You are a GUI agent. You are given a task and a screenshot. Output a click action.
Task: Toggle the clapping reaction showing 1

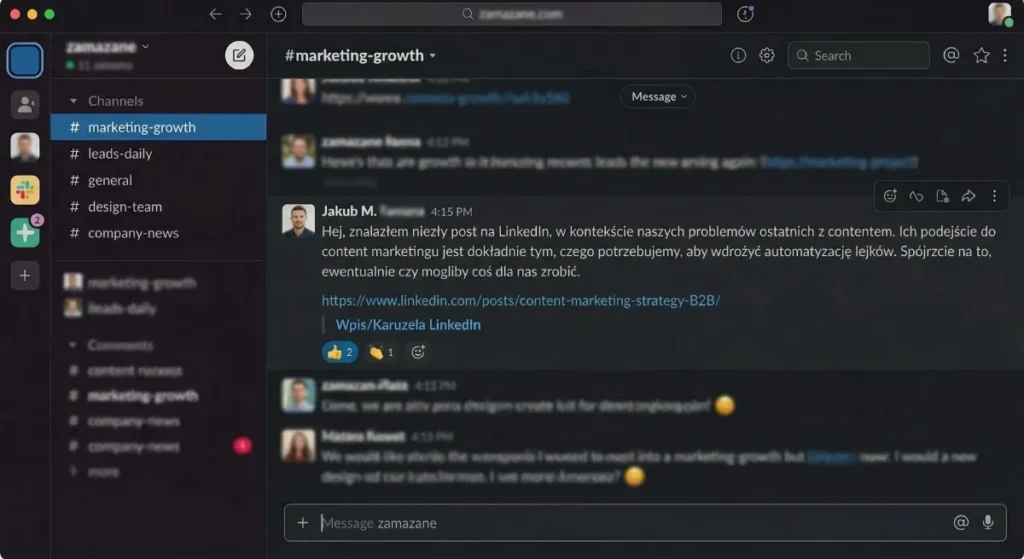tap(381, 352)
